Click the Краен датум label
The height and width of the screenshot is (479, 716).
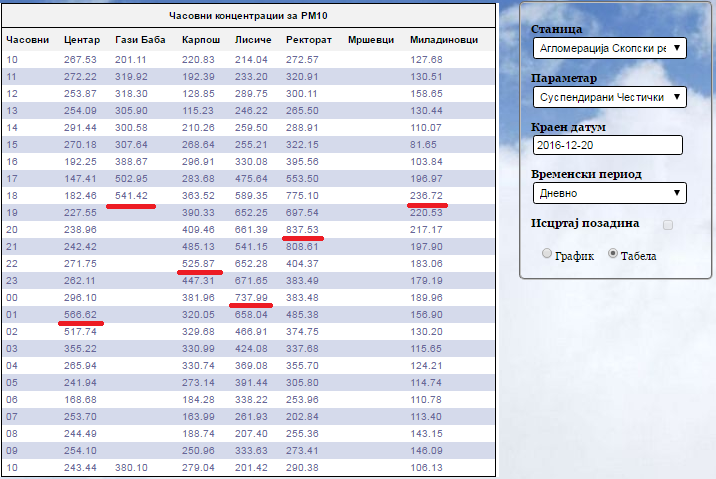[568, 127]
